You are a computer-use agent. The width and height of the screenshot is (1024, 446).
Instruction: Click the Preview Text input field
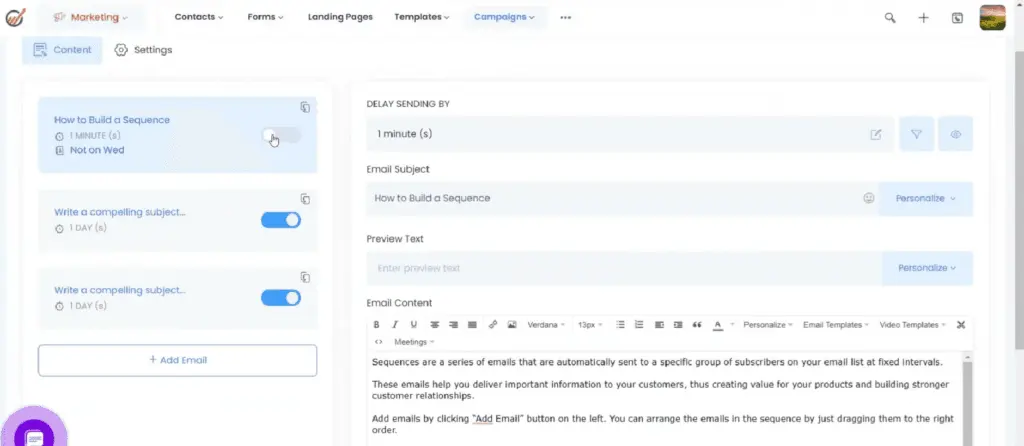coord(624,268)
